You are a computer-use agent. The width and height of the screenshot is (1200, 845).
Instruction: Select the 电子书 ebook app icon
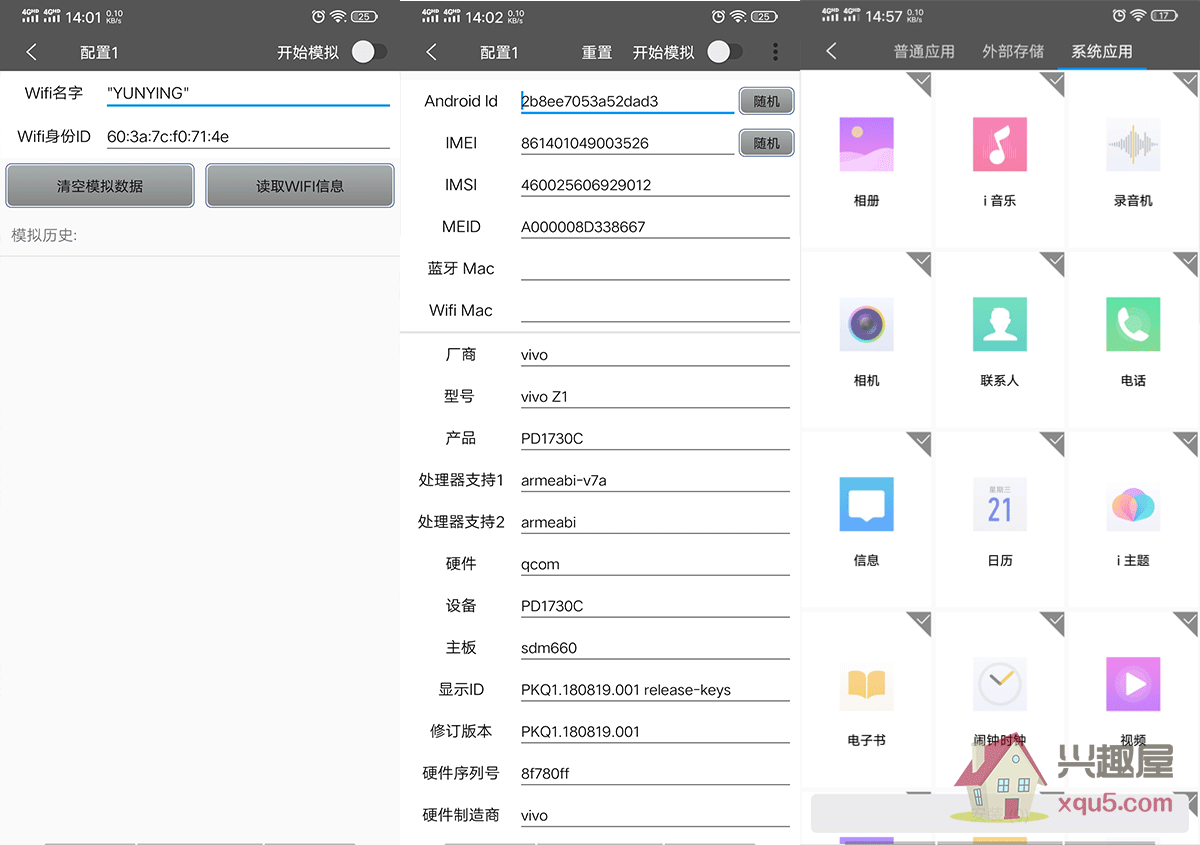coord(866,684)
